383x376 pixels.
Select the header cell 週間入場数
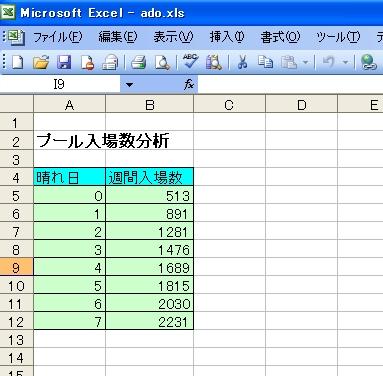click(x=150, y=177)
